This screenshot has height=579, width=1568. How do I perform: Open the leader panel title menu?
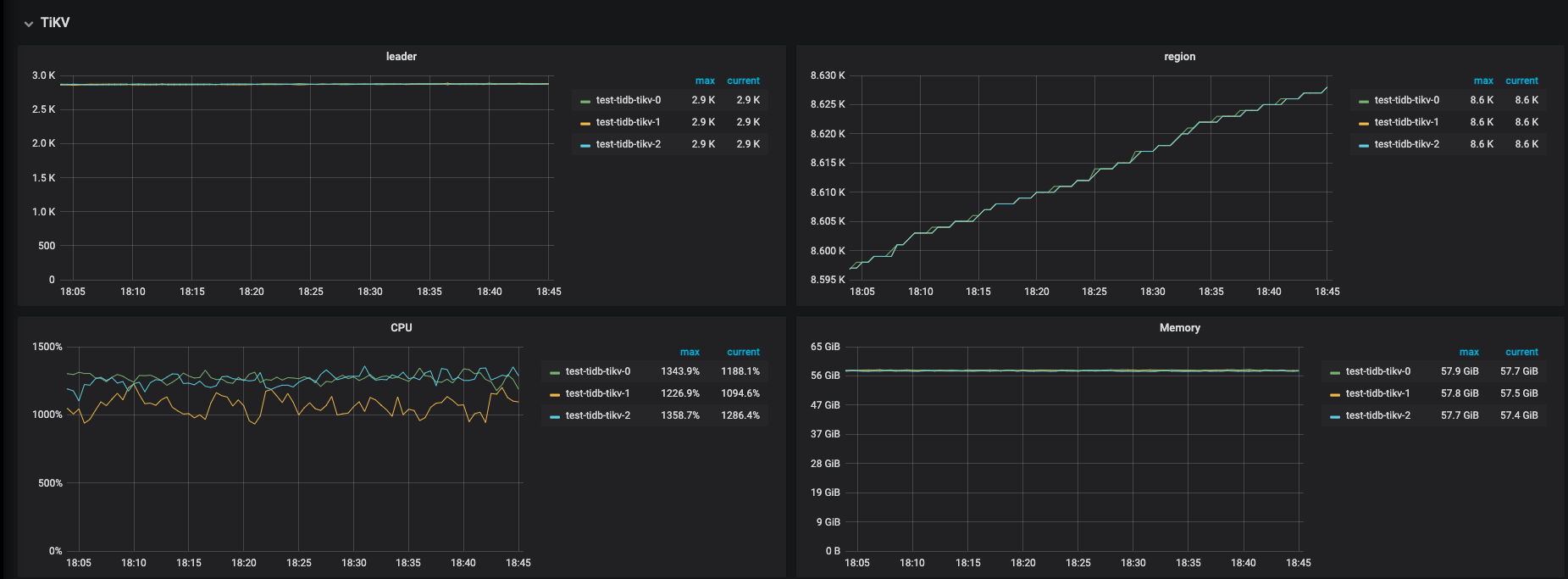click(401, 57)
